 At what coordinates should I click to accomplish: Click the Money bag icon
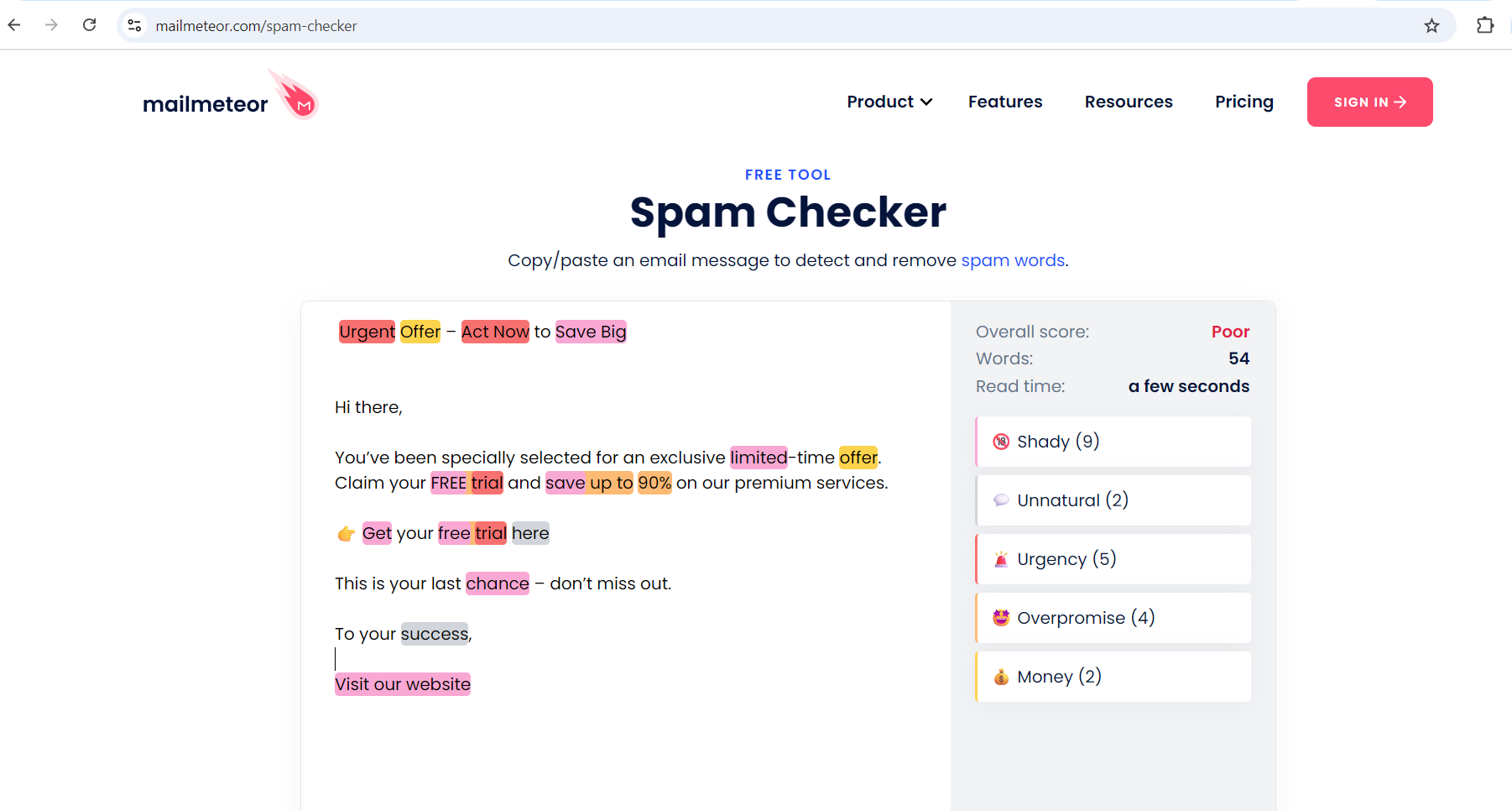(1001, 677)
